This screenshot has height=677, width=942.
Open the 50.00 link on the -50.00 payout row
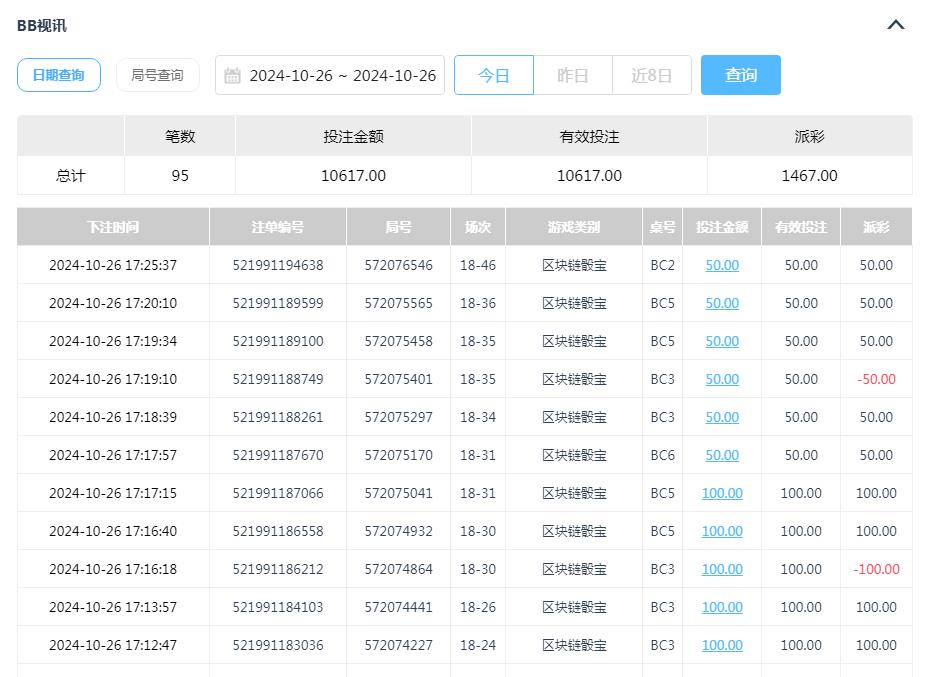(x=722, y=379)
